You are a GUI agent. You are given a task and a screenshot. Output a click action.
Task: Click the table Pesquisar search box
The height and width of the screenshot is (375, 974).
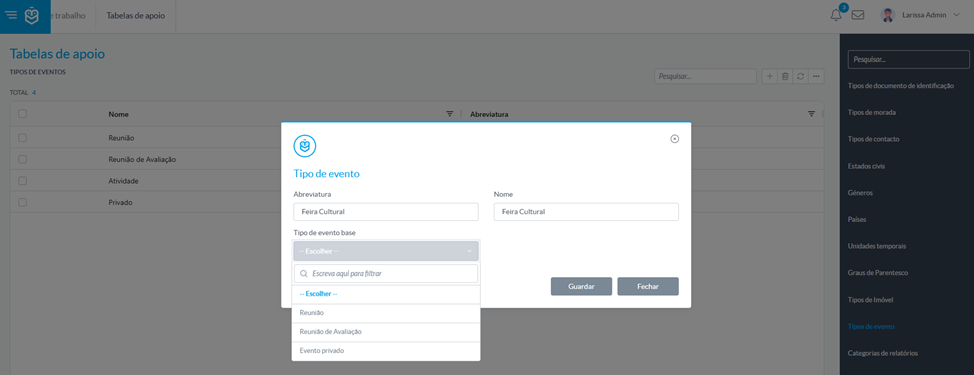pyautogui.click(x=705, y=76)
